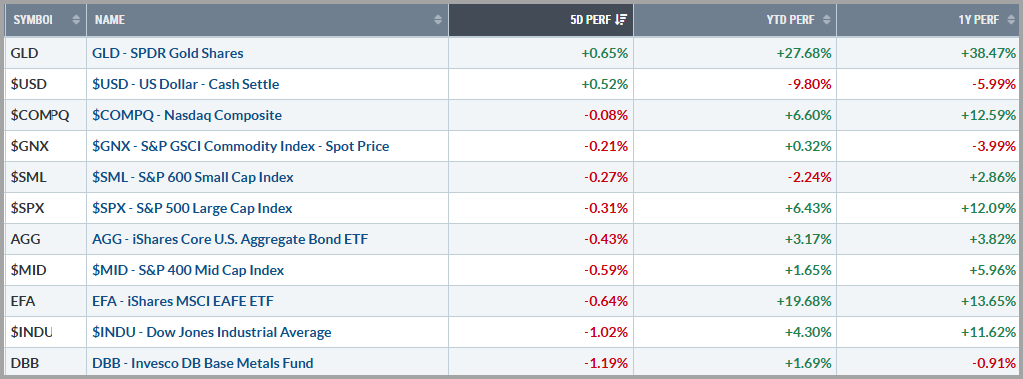Sort by 1Y PERF column header
The width and height of the screenshot is (1023, 379).
(x=928, y=20)
